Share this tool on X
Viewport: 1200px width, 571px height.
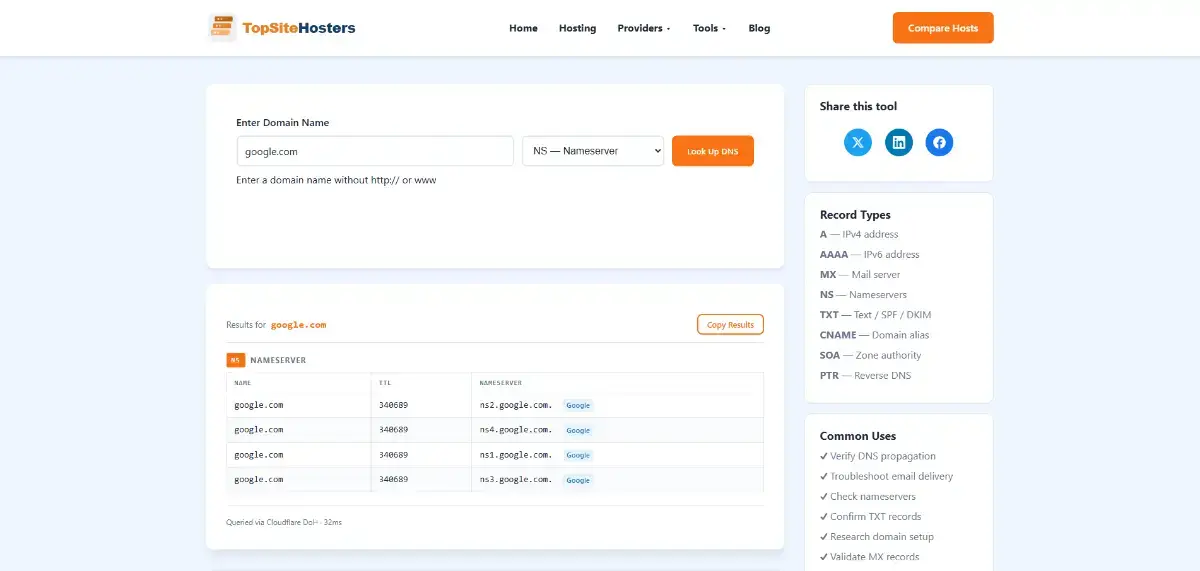858,142
